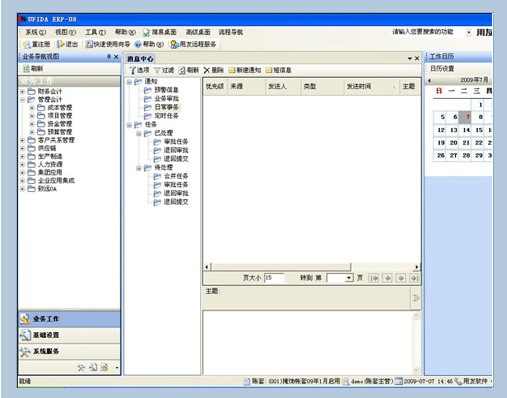Click the 账套 icon in the status bar
The image size is (507, 398).
247,381
